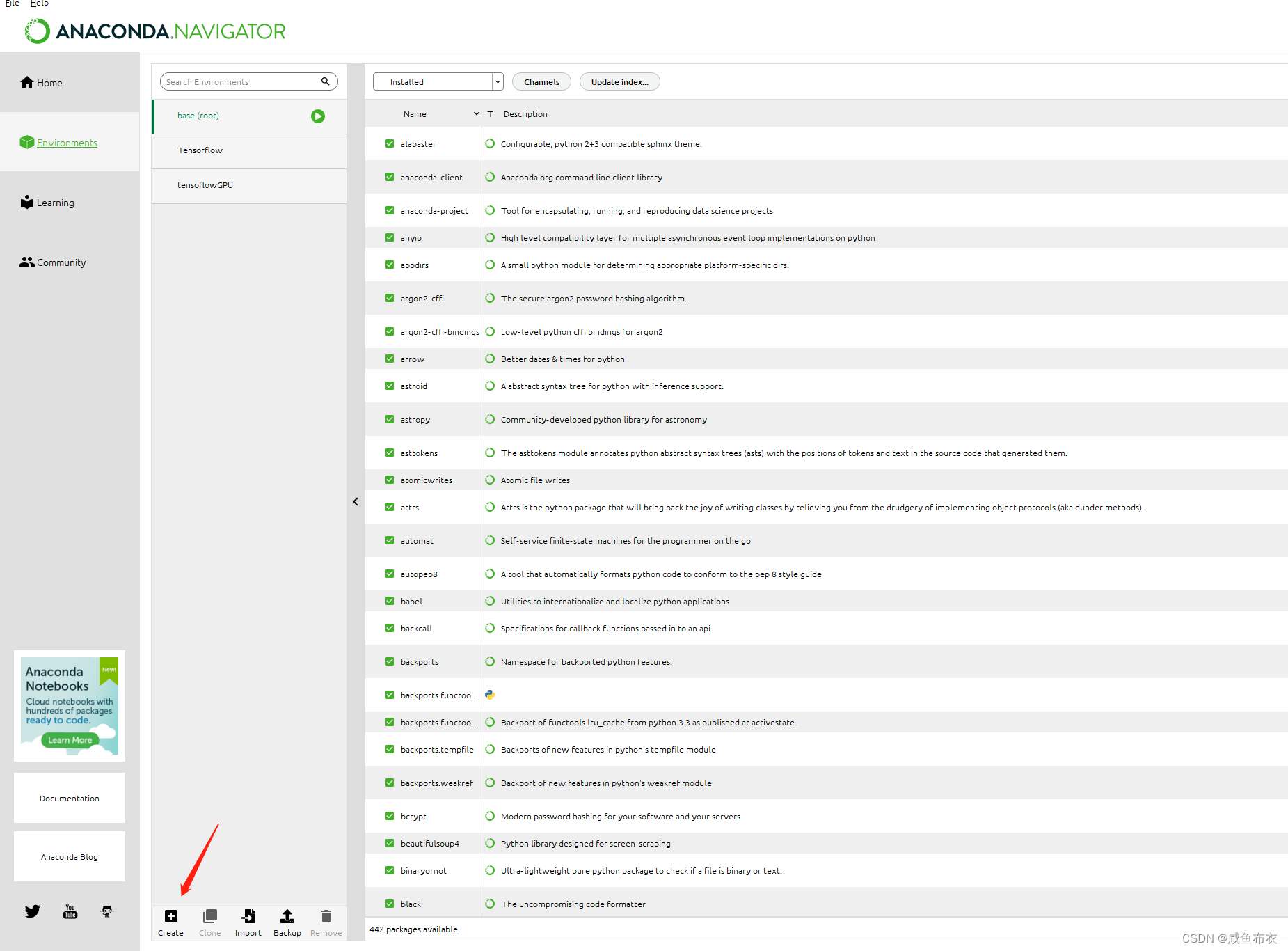This screenshot has width=1288, height=951.
Task: Toggle the beautifulsoup4 checkbox
Action: pyautogui.click(x=390, y=843)
